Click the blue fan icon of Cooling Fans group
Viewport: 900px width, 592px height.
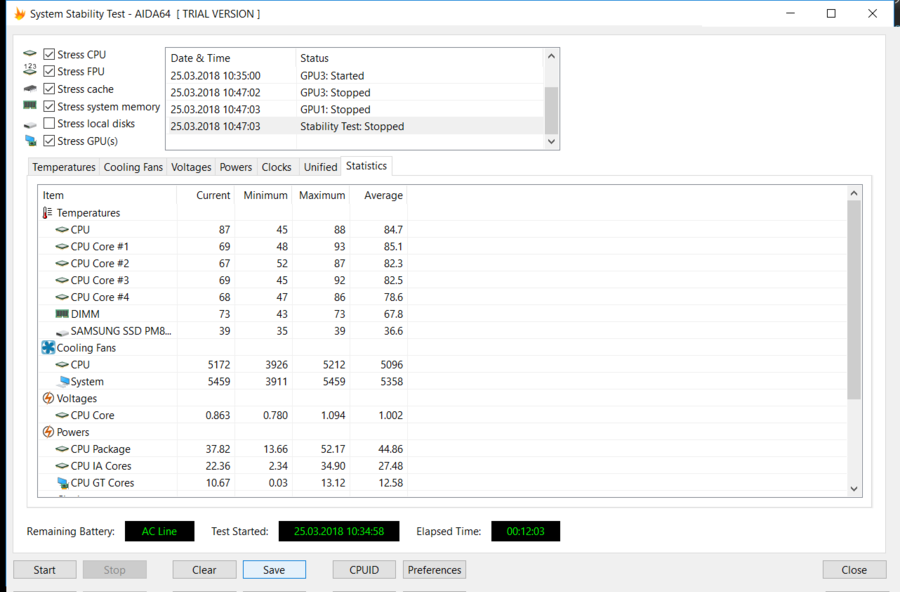(48, 347)
